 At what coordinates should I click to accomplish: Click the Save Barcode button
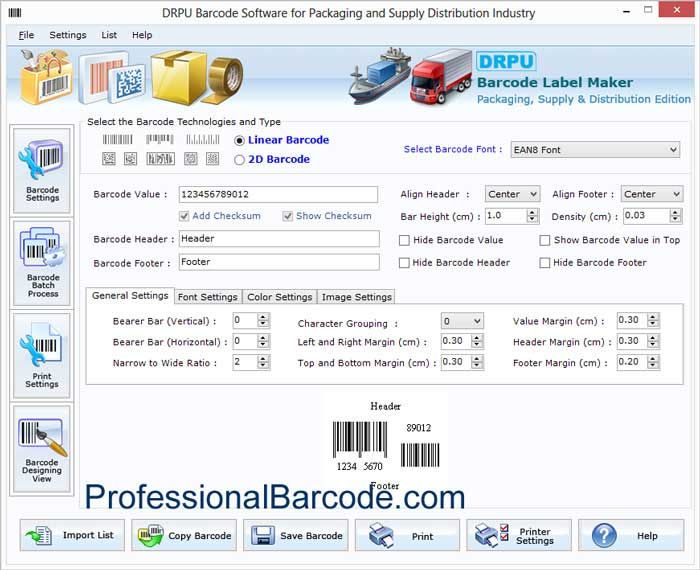(x=296, y=535)
